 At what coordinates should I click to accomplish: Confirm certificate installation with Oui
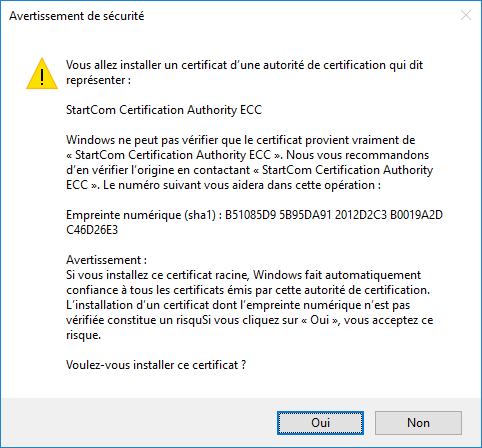coord(320,423)
